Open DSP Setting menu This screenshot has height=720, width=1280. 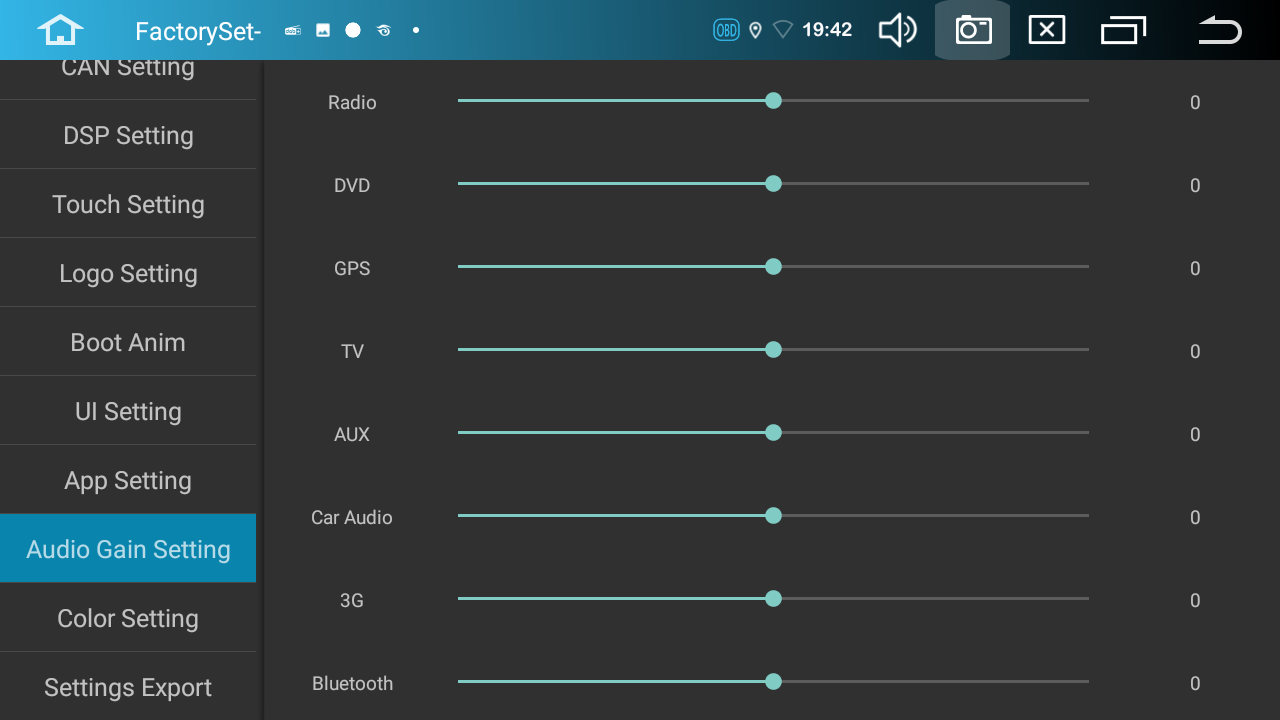point(128,135)
